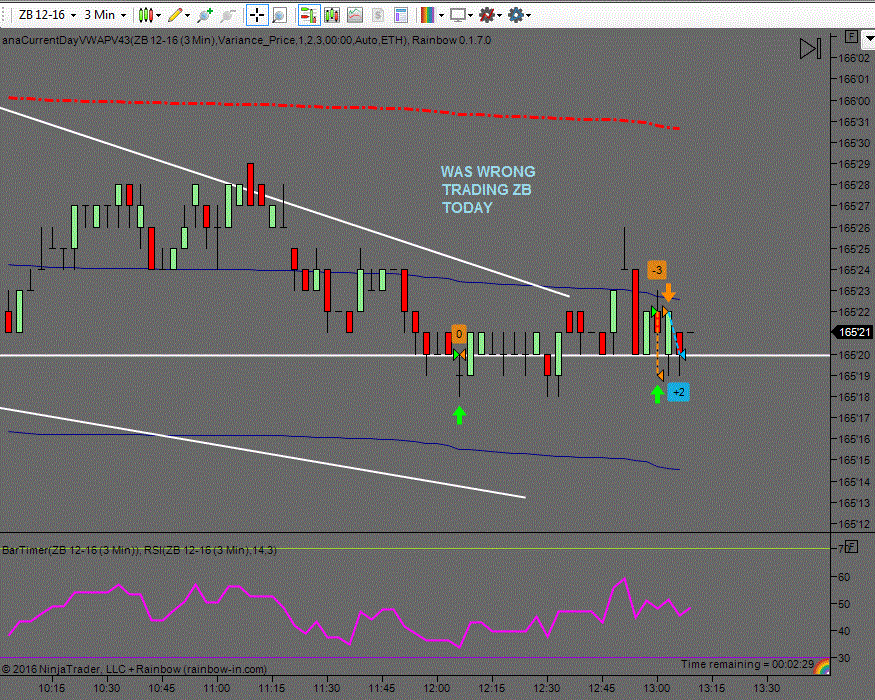875x700 pixels.
Task: Expand the chart style dropdown arrow
Action: (x=159, y=16)
